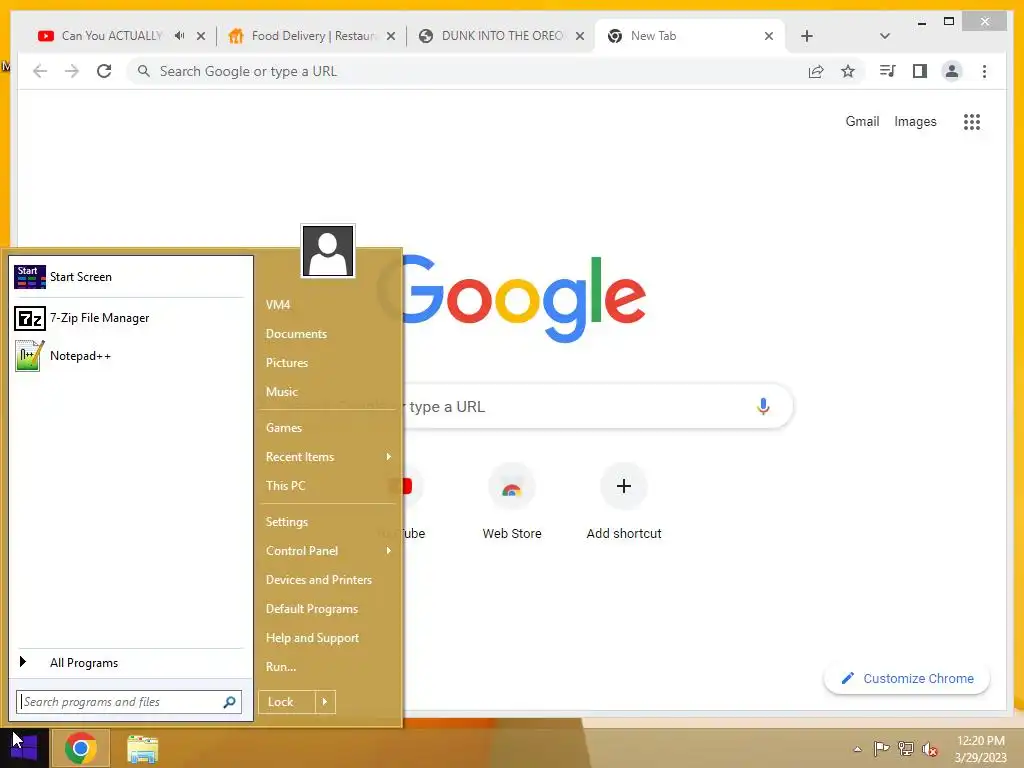The image size is (1024, 768).
Task: Mute the YouTube tab's audio icon
Action: pos(180,36)
